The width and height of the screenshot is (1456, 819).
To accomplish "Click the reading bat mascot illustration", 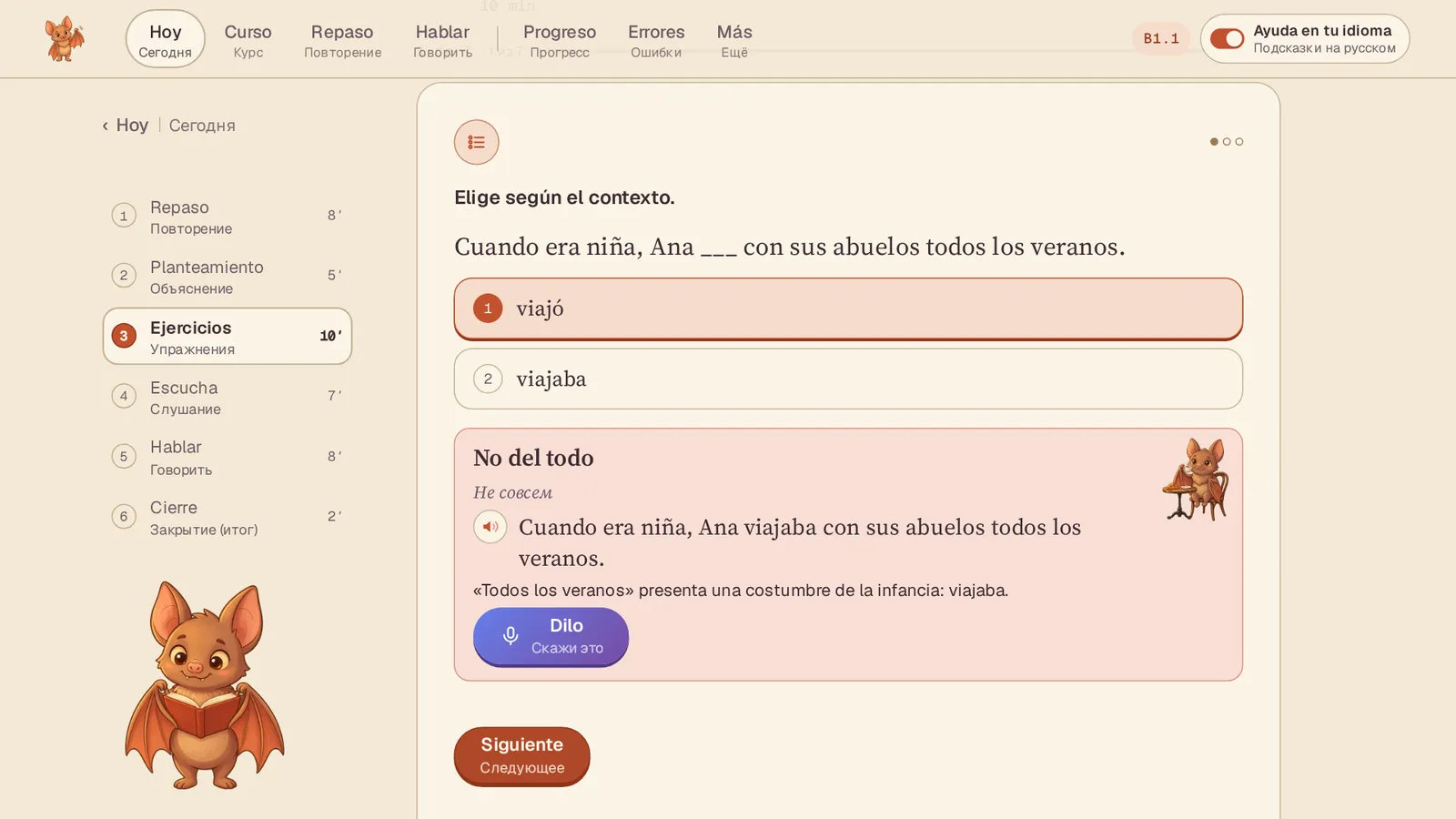I will (205, 685).
